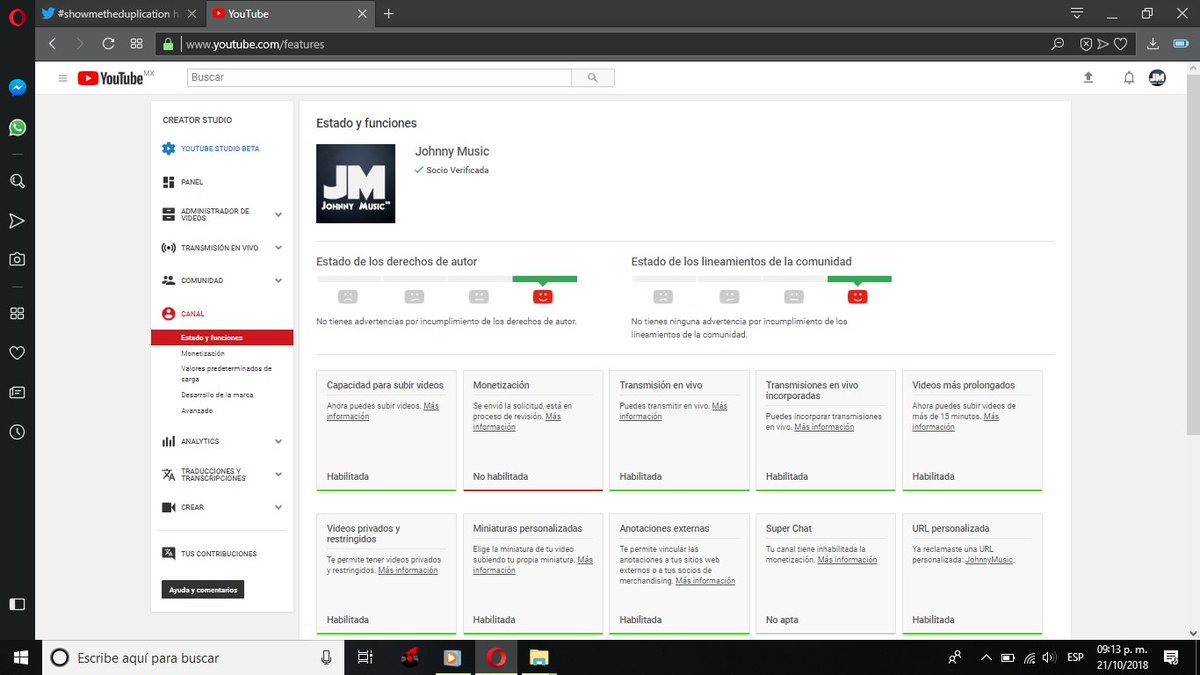1200x675 pixels.
Task: Open Monetización in the Canal menu
Action: tap(203, 354)
